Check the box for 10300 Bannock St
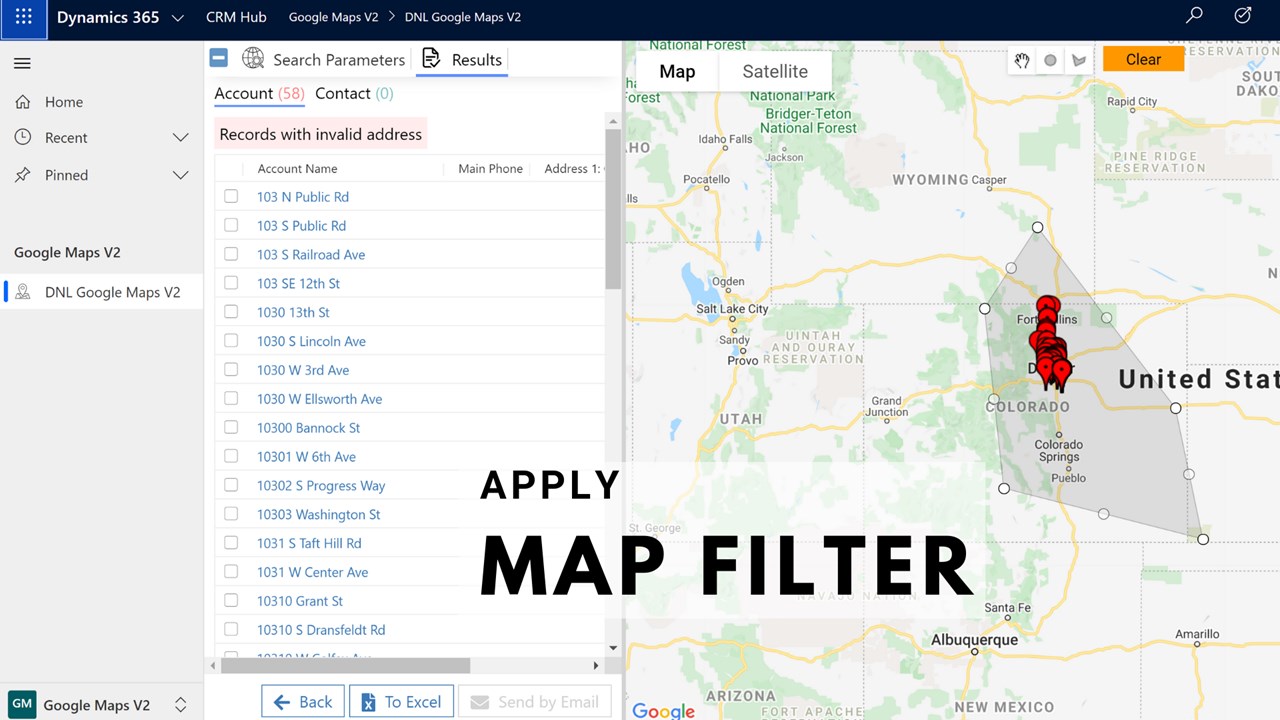This screenshot has height=720, width=1280. [231, 427]
